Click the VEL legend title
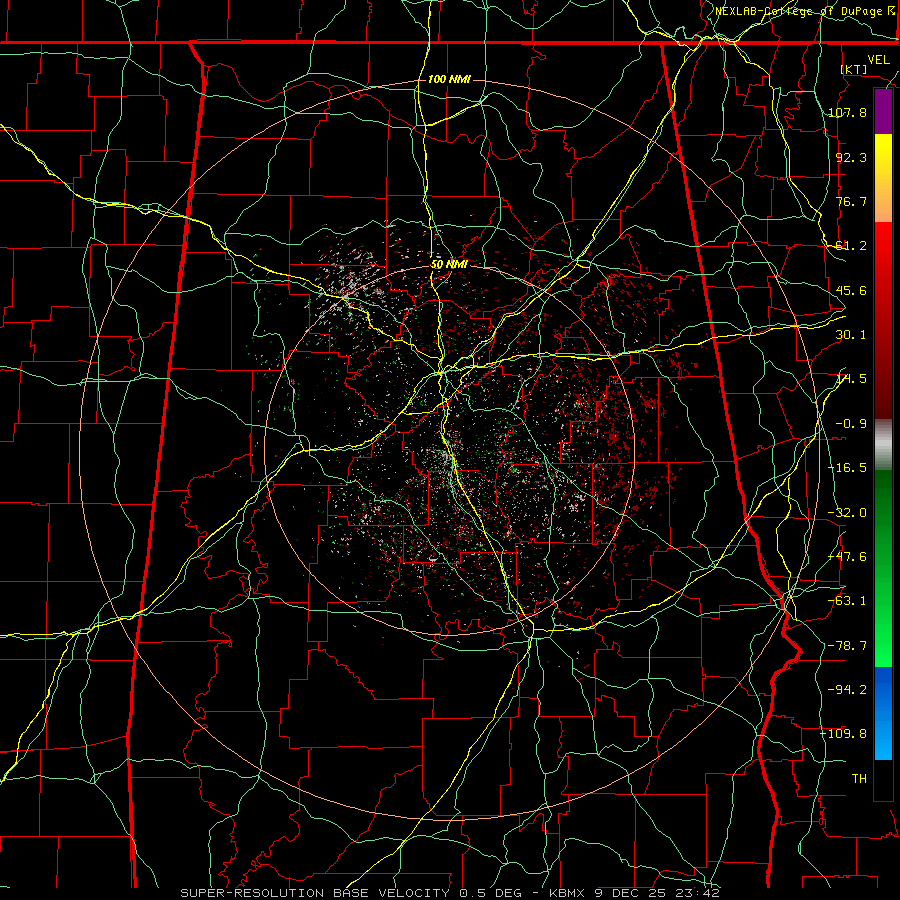This screenshot has height=900, width=900. click(x=878, y=60)
